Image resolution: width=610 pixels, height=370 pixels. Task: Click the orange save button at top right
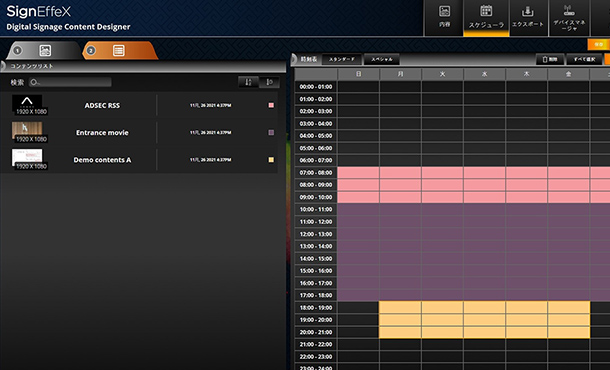[x=599, y=44]
